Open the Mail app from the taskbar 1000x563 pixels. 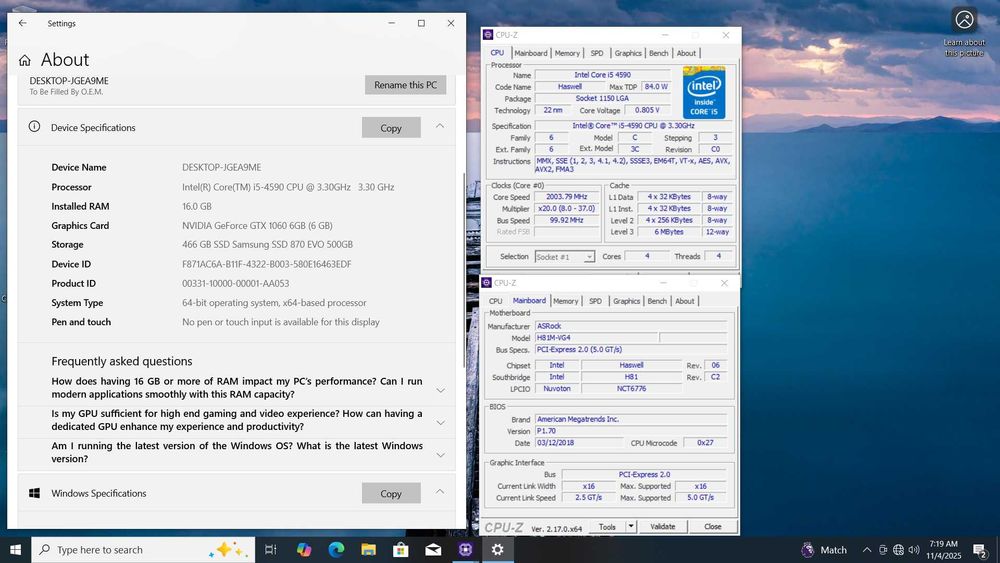pos(433,550)
